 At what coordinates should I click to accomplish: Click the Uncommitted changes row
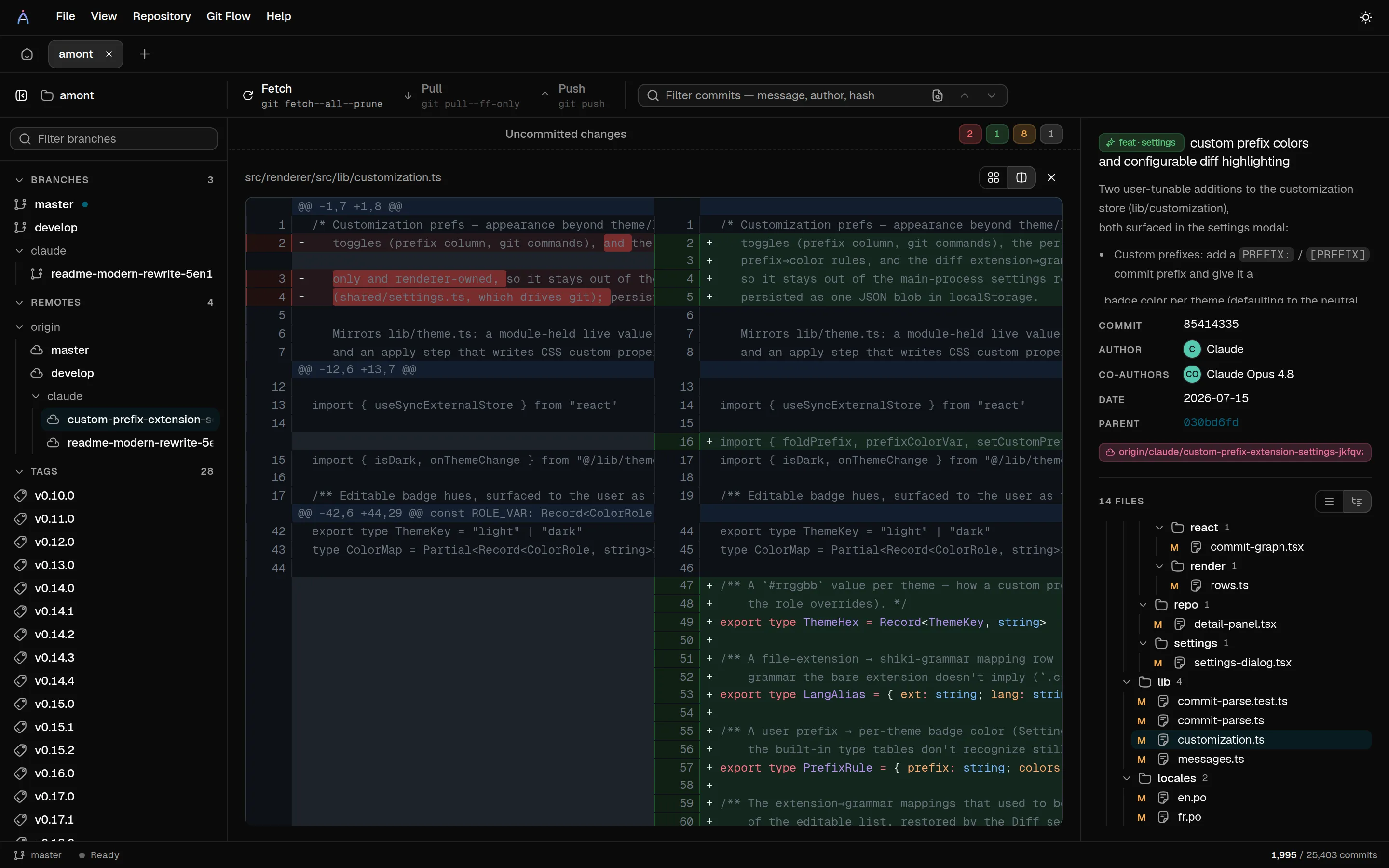[x=653, y=134]
